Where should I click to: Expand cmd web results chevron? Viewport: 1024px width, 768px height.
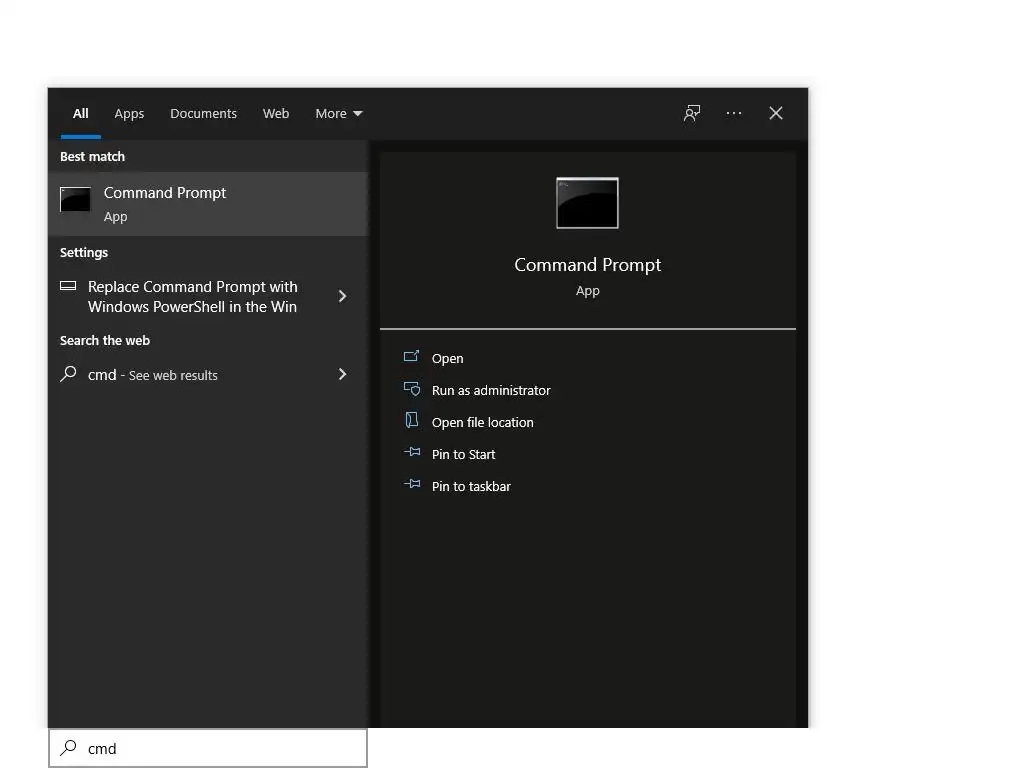click(342, 374)
